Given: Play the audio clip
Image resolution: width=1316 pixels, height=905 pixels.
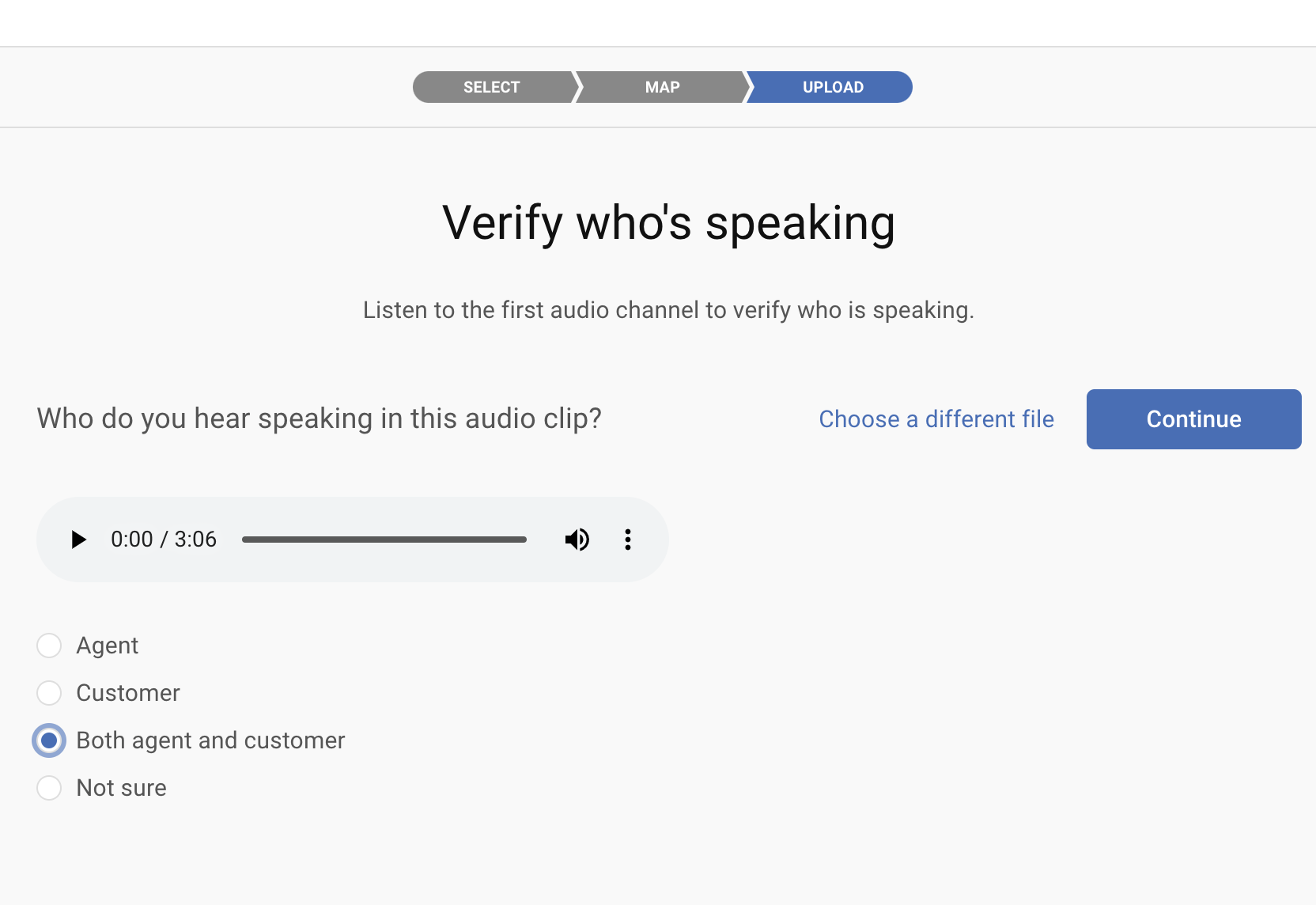Looking at the screenshot, I should (x=78, y=540).
